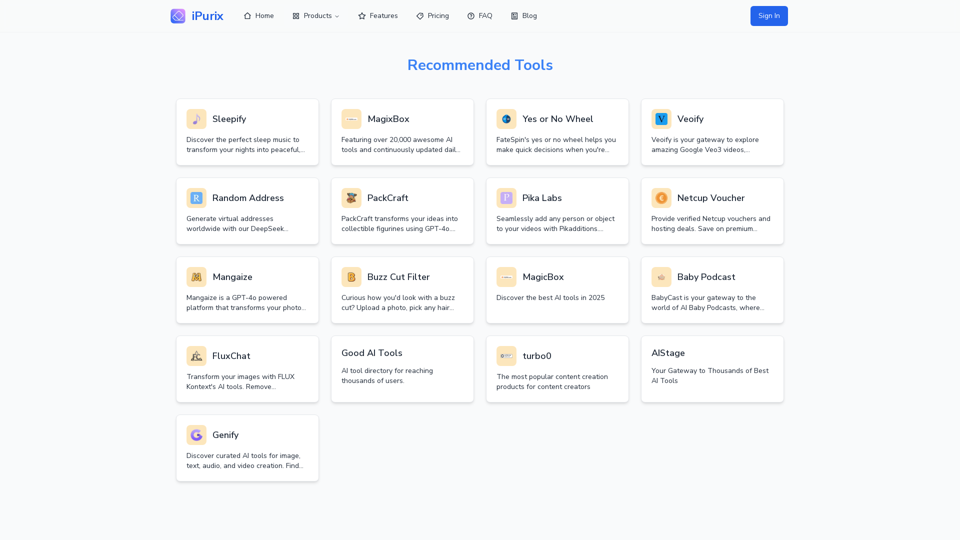
Task: Select the Pika Labs P icon
Action: 506,198
